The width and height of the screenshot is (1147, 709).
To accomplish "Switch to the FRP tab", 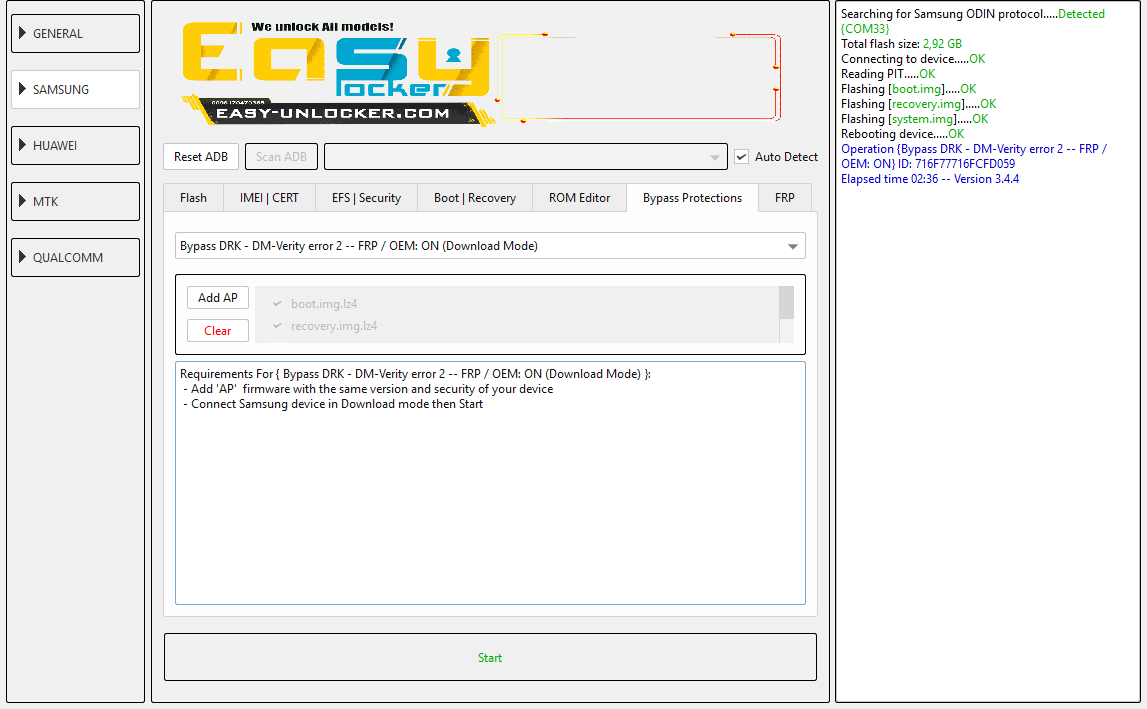I will (x=785, y=198).
